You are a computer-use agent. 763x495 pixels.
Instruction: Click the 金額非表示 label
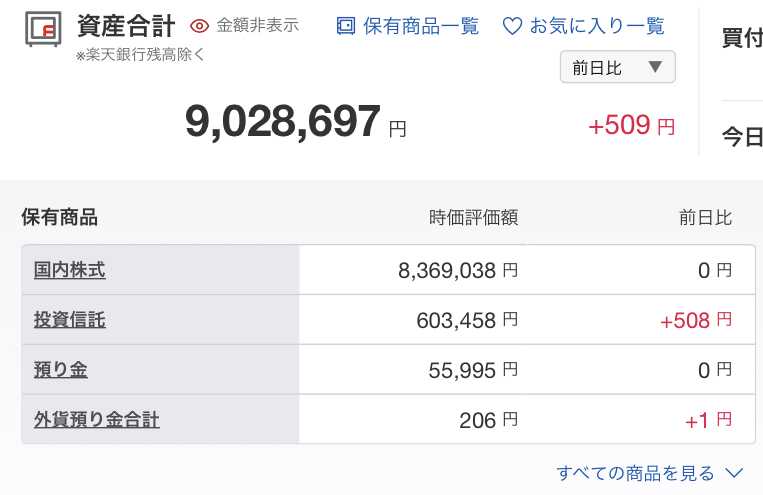tap(257, 25)
